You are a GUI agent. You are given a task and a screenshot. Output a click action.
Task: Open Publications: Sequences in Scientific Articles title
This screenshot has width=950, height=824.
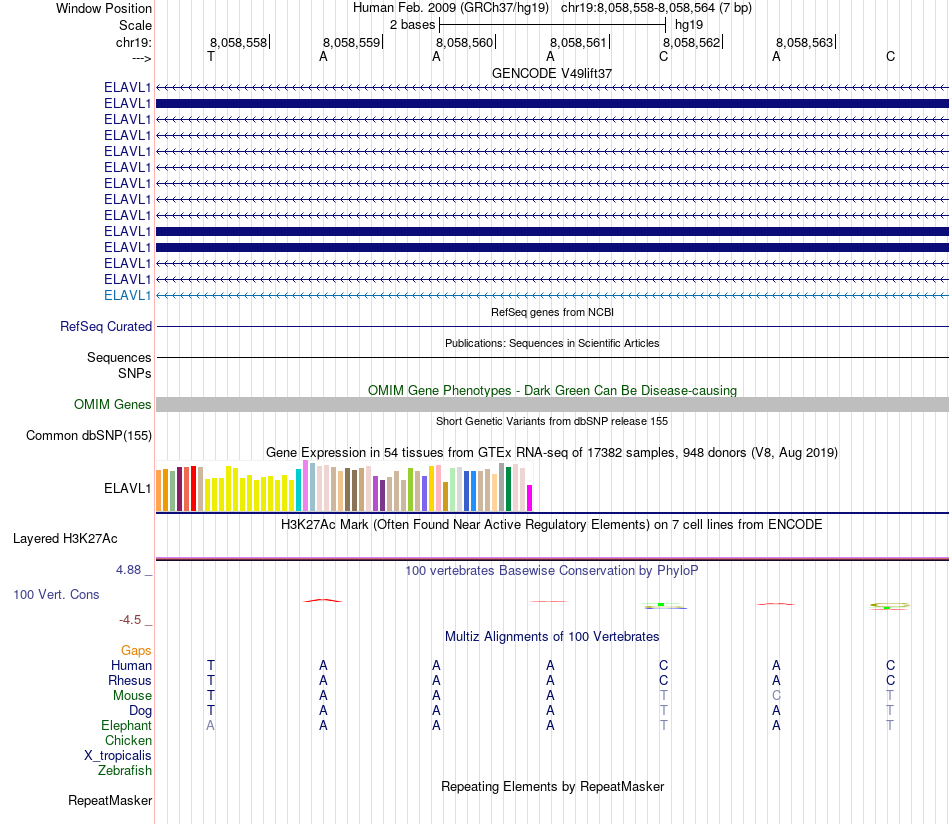click(x=552, y=343)
